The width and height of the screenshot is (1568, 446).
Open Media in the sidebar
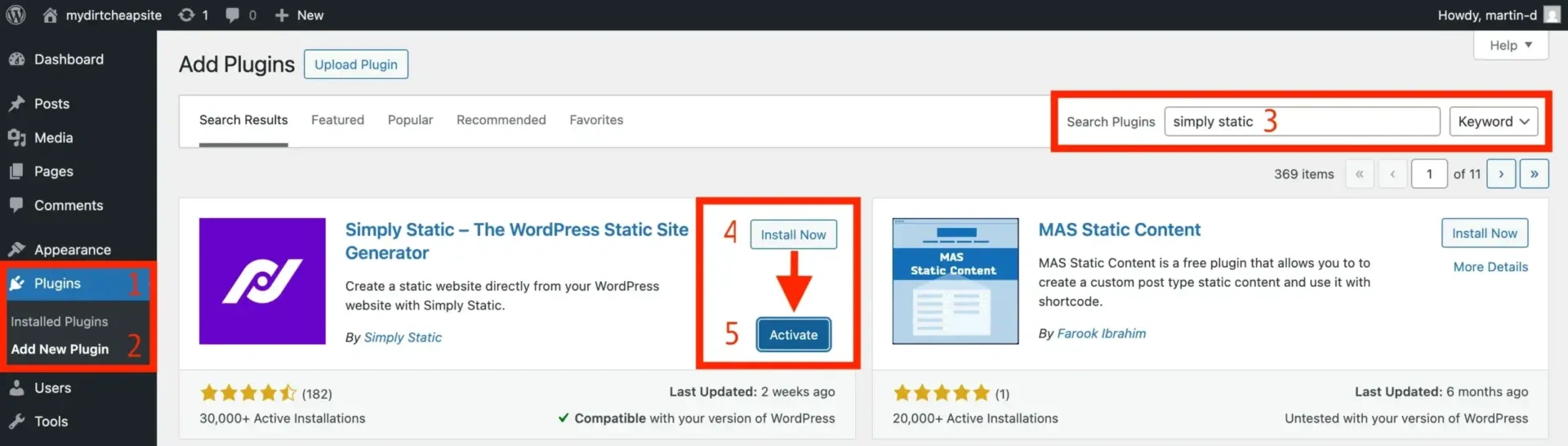[53, 138]
